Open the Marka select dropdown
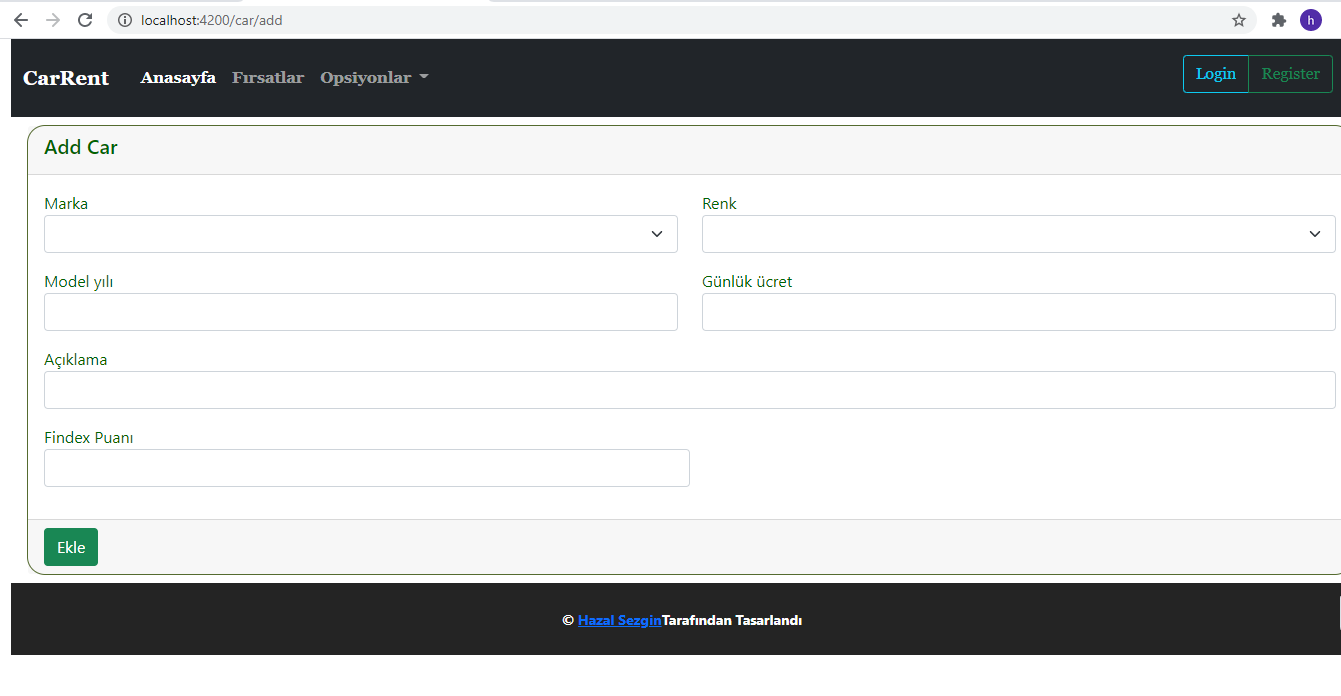Viewport: 1341px width, 696px height. click(361, 234)
